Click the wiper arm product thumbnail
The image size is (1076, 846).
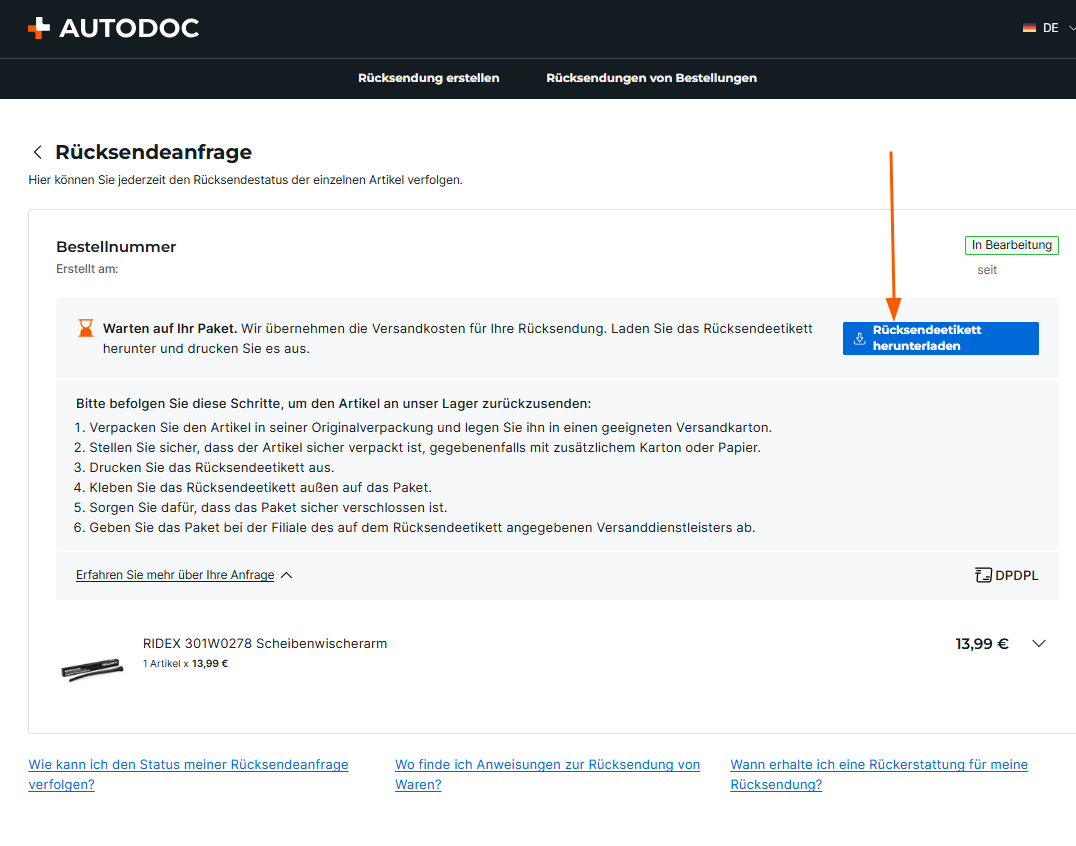(92, 666)
